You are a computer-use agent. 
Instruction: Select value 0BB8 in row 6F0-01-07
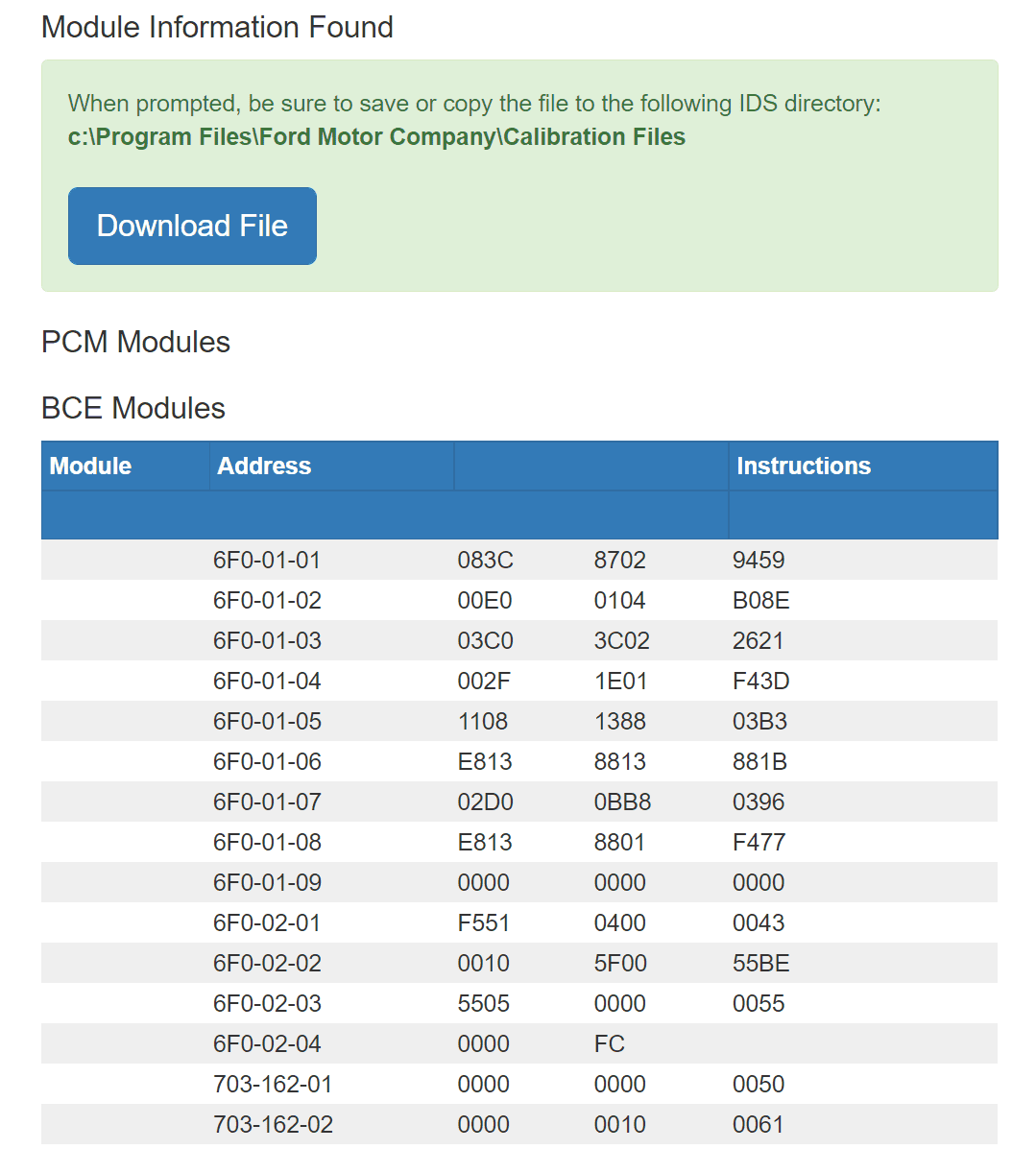[x=622, y=802]
